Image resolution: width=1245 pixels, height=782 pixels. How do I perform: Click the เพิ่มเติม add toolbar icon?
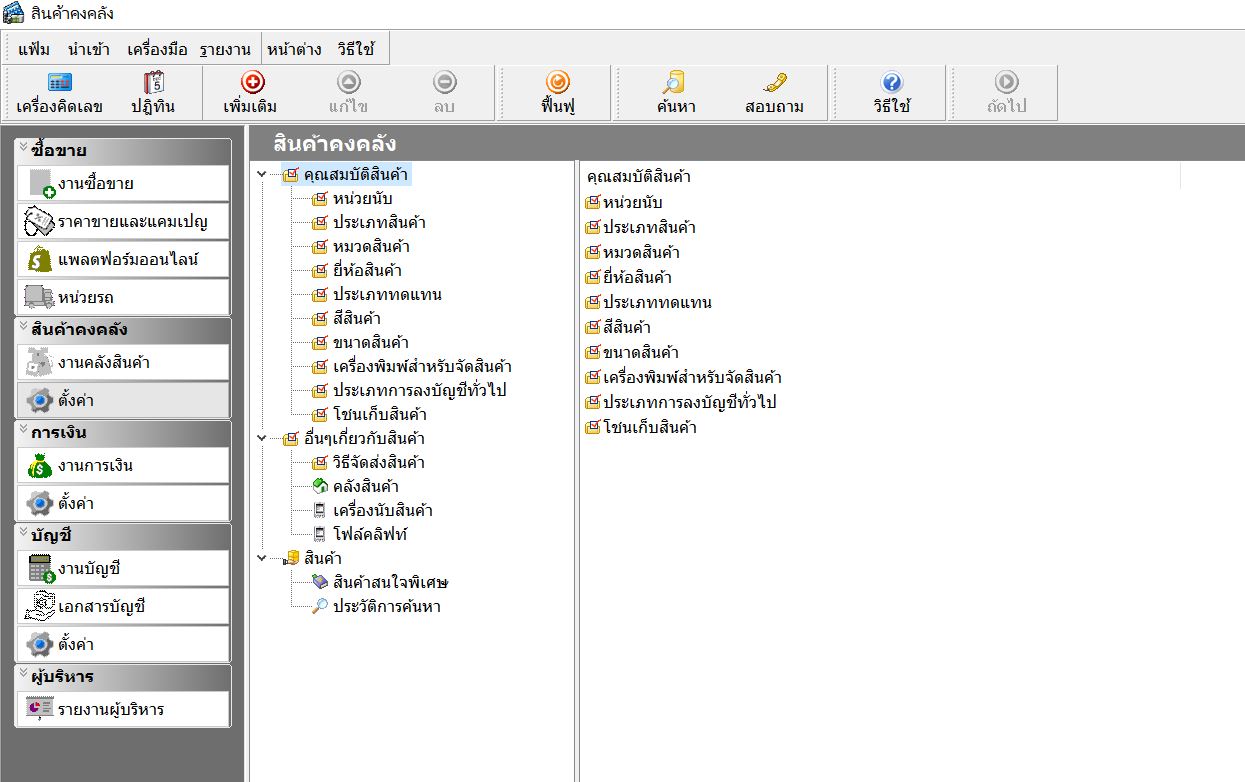[251, 93]
